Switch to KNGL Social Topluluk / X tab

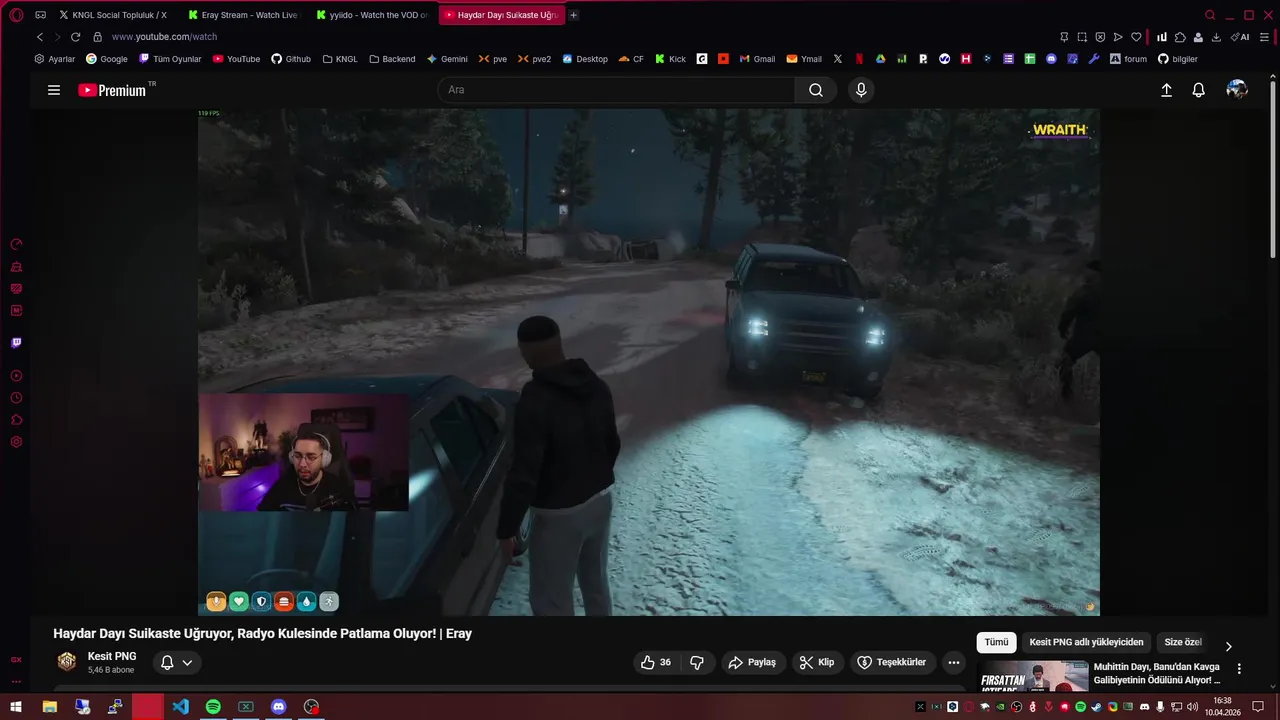[x=113, y=15]
